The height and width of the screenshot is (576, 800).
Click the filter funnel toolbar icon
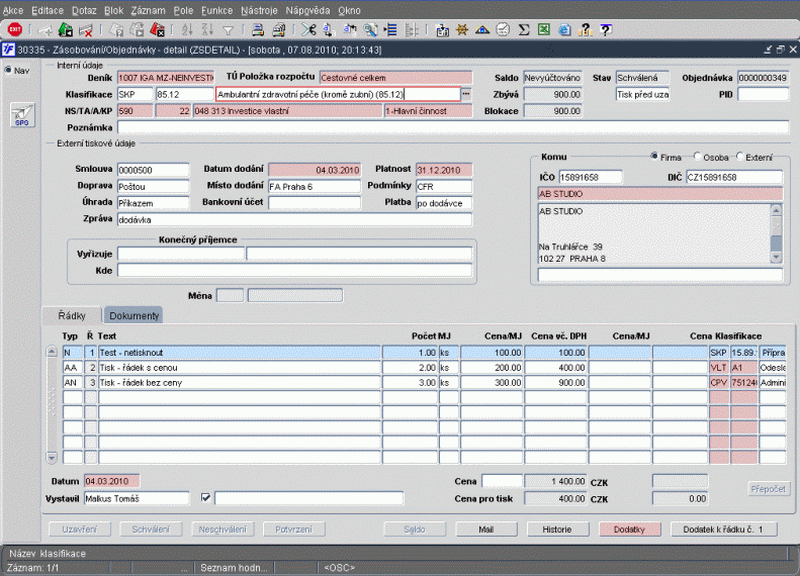tap(228, 31)
